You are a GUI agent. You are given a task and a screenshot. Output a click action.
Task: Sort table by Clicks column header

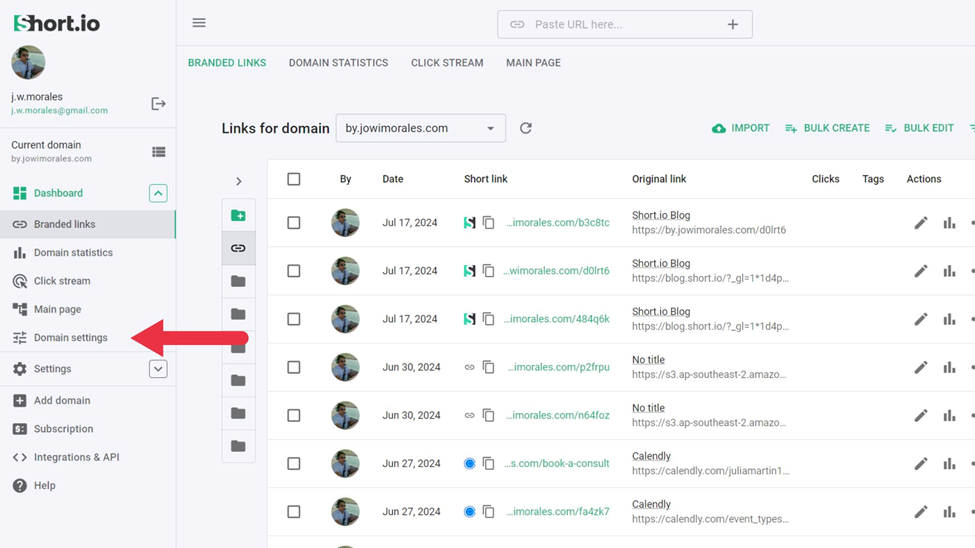pyautogui.click(x=825, y=179)
